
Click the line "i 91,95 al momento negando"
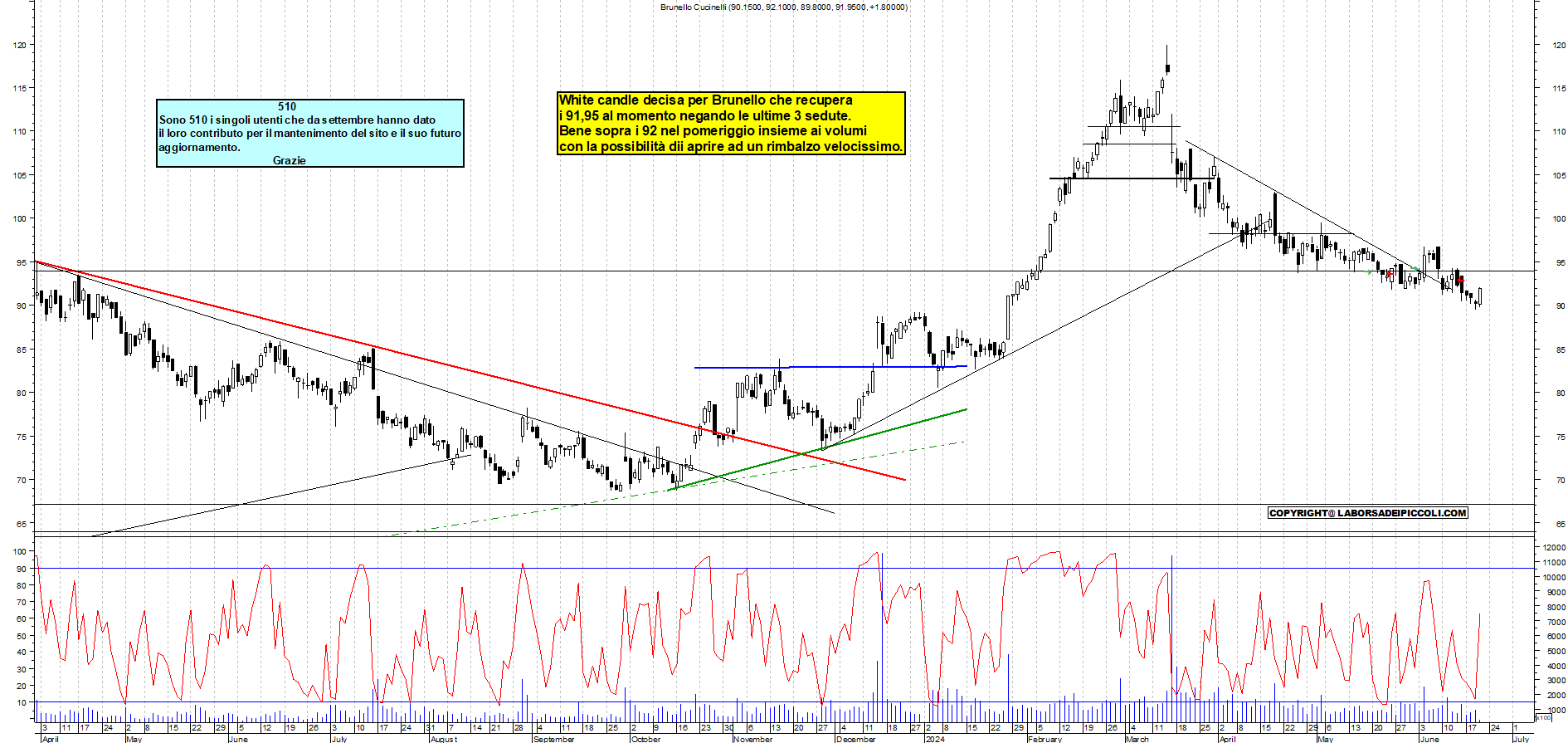pyautogui.click(x=704, y=115)
